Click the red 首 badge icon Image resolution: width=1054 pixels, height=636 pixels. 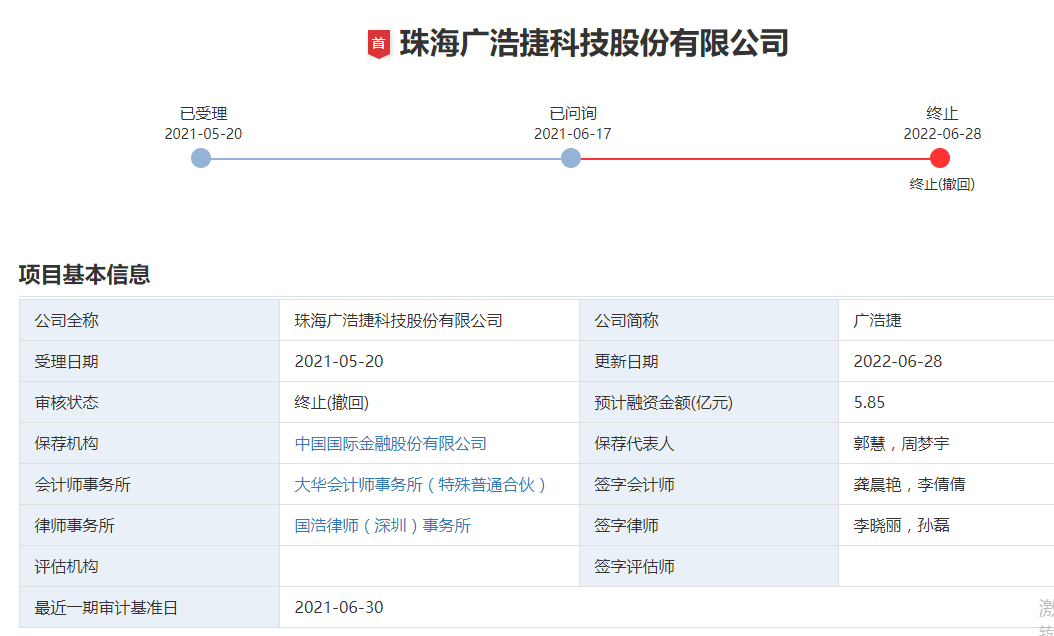pyautogui.click(x=378, y=43)
